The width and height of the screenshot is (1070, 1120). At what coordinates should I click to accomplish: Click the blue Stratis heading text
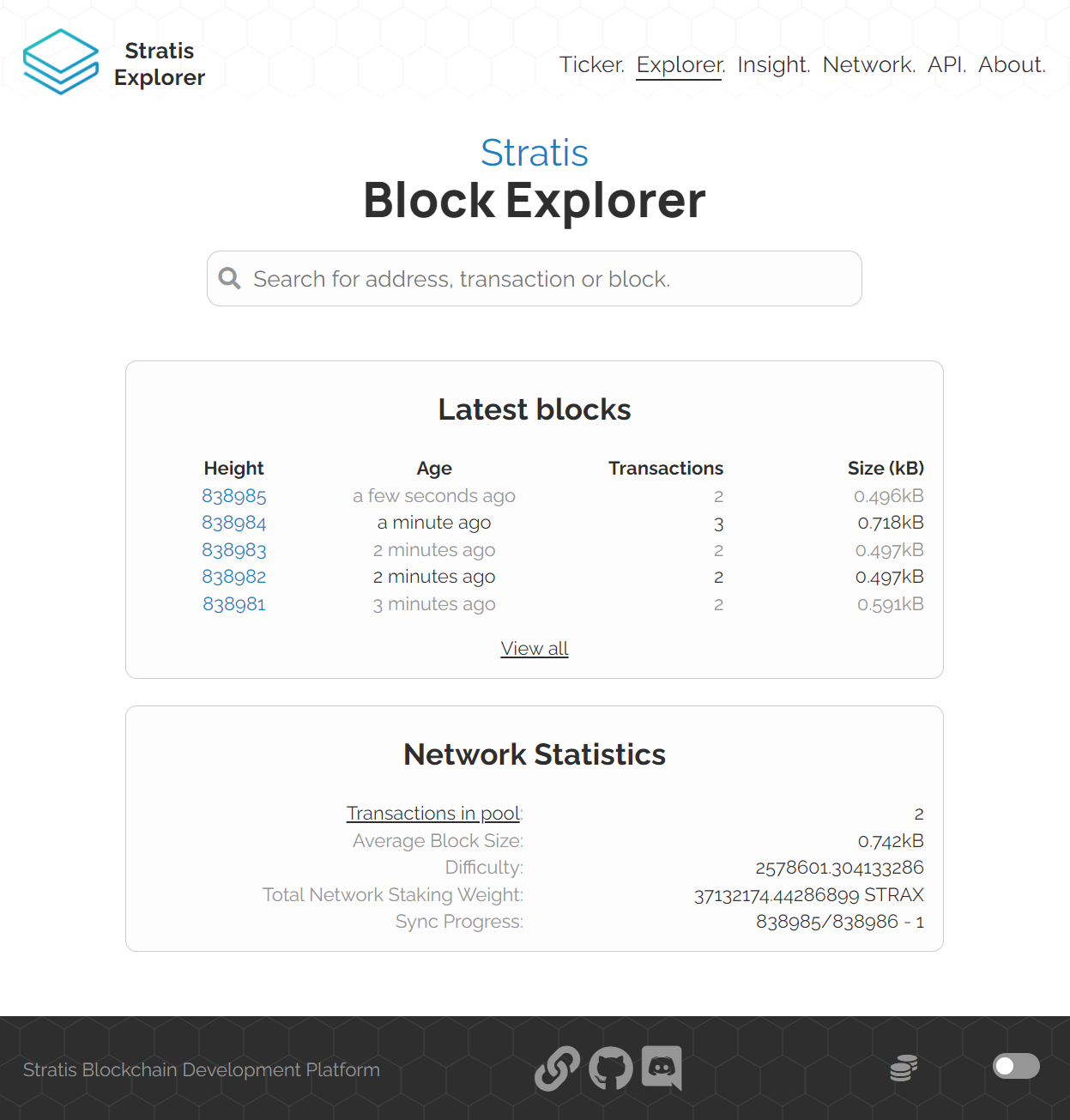(x=535, y=153)
